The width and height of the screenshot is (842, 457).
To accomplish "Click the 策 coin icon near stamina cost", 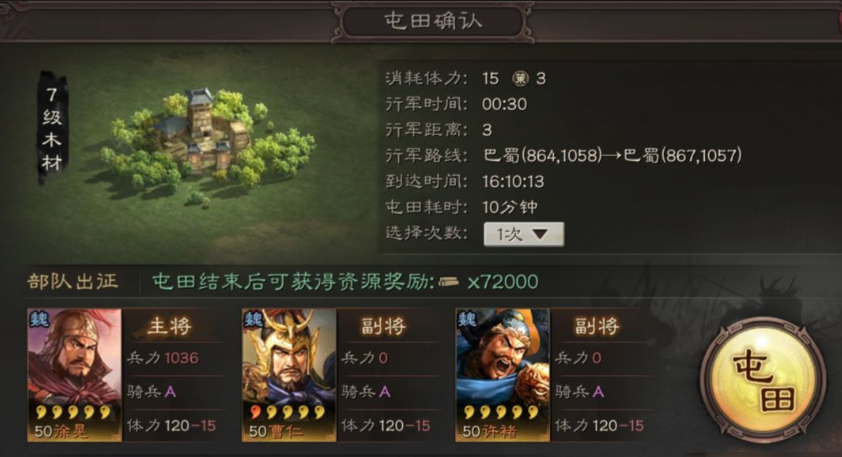I will coord(520,78).
